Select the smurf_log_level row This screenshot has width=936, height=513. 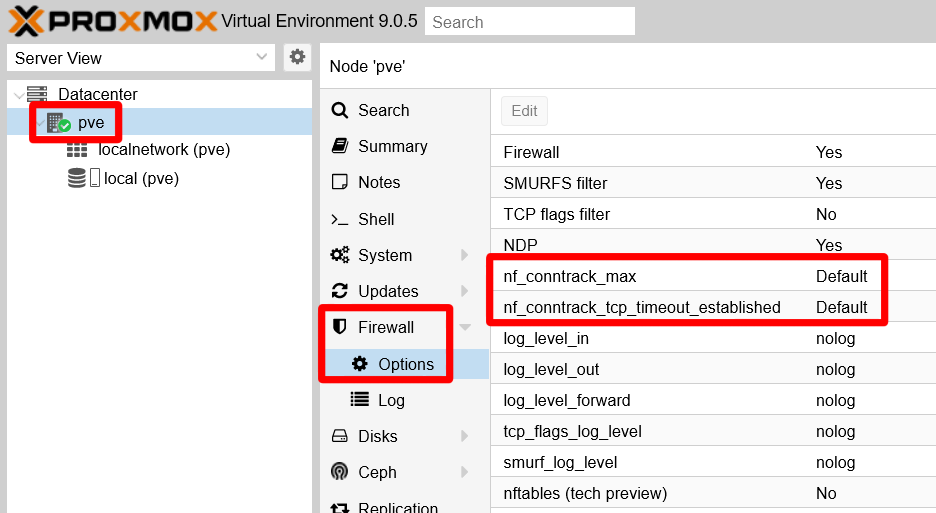(x=713, y=462)
